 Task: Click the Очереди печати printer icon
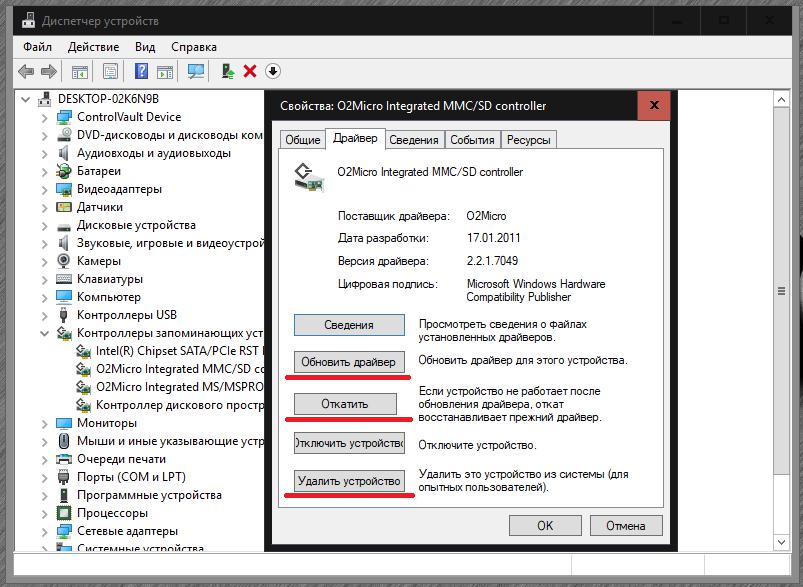pyautogui.click(x=64, y=459)
